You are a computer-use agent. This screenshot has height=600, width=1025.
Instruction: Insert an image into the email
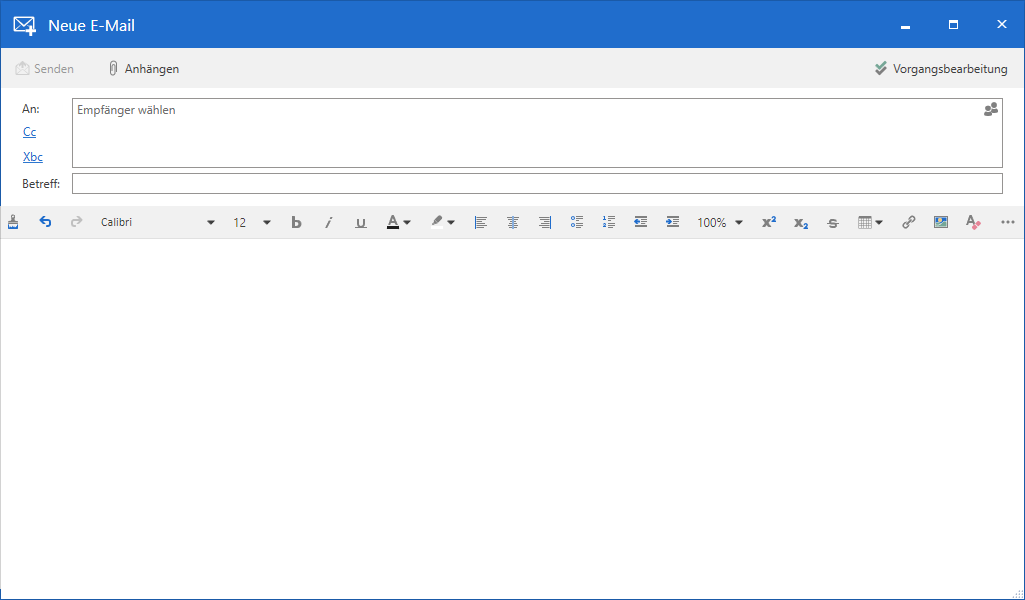940,223
